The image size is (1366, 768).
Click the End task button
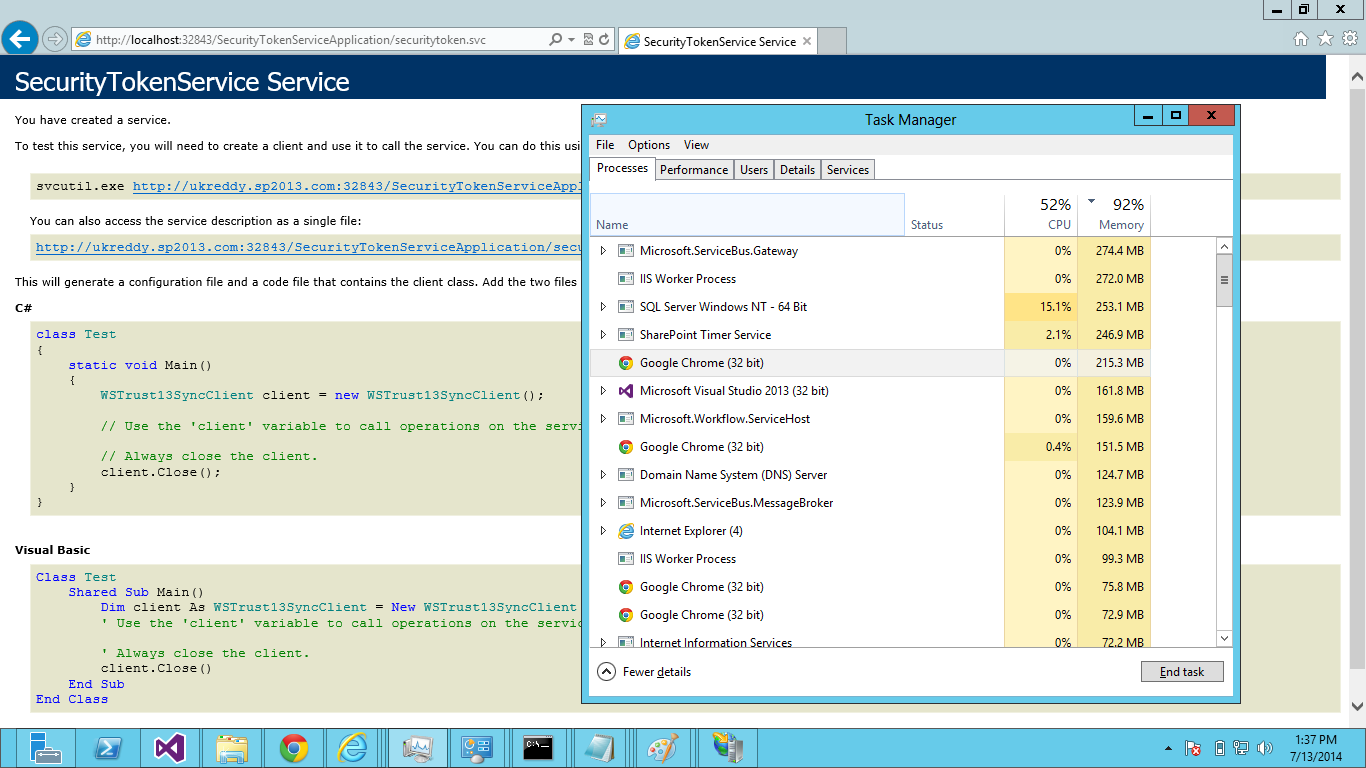click(x=1182, y=672)
